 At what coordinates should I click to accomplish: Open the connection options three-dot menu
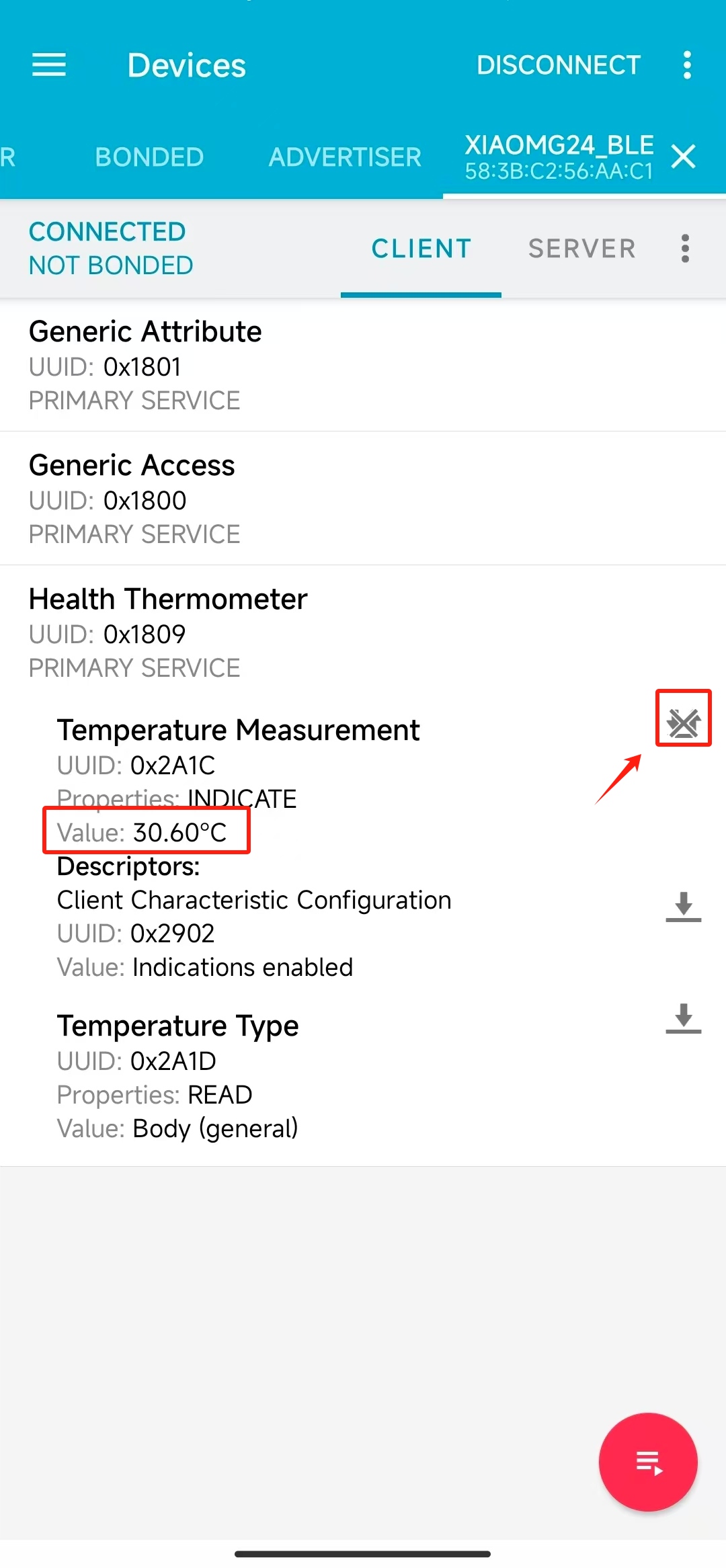[x=685, y=248]
